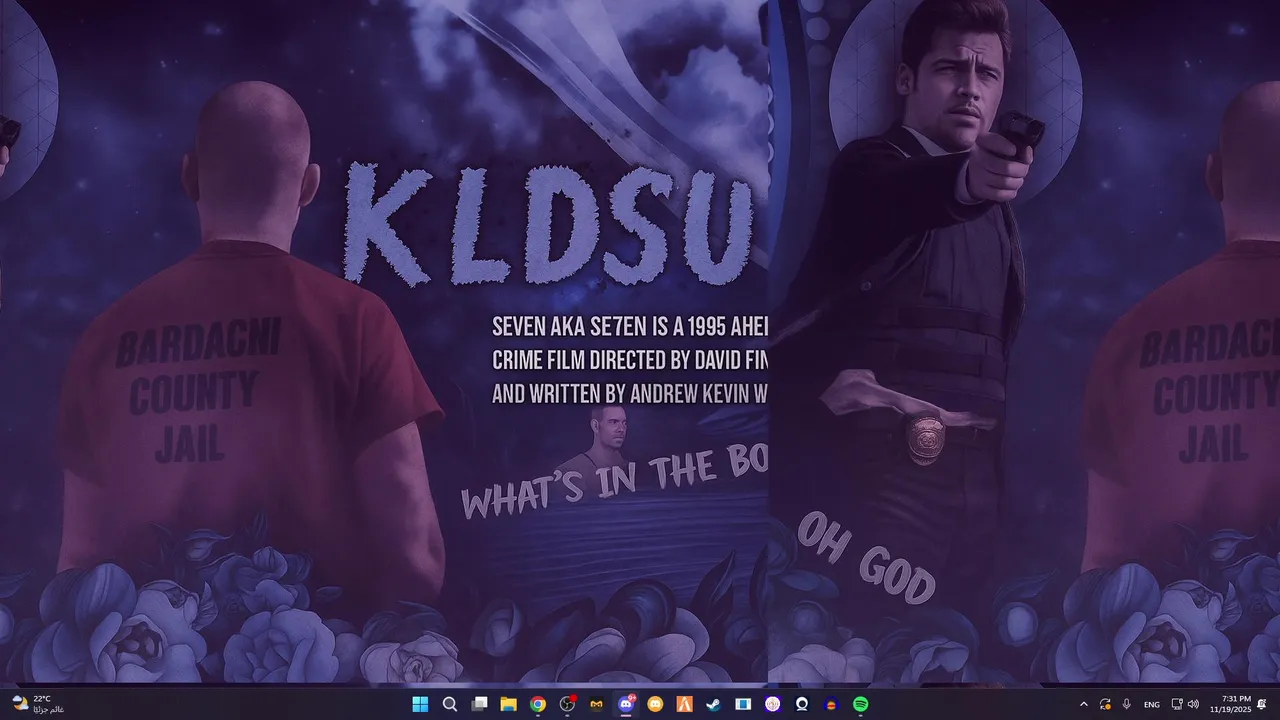Switch to Spotify on the taskbar

click(x=860, y=704)
